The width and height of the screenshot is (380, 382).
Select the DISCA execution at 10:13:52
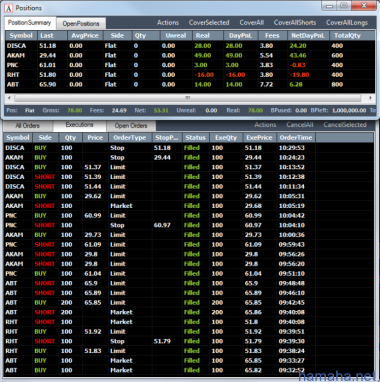[188, 167]
